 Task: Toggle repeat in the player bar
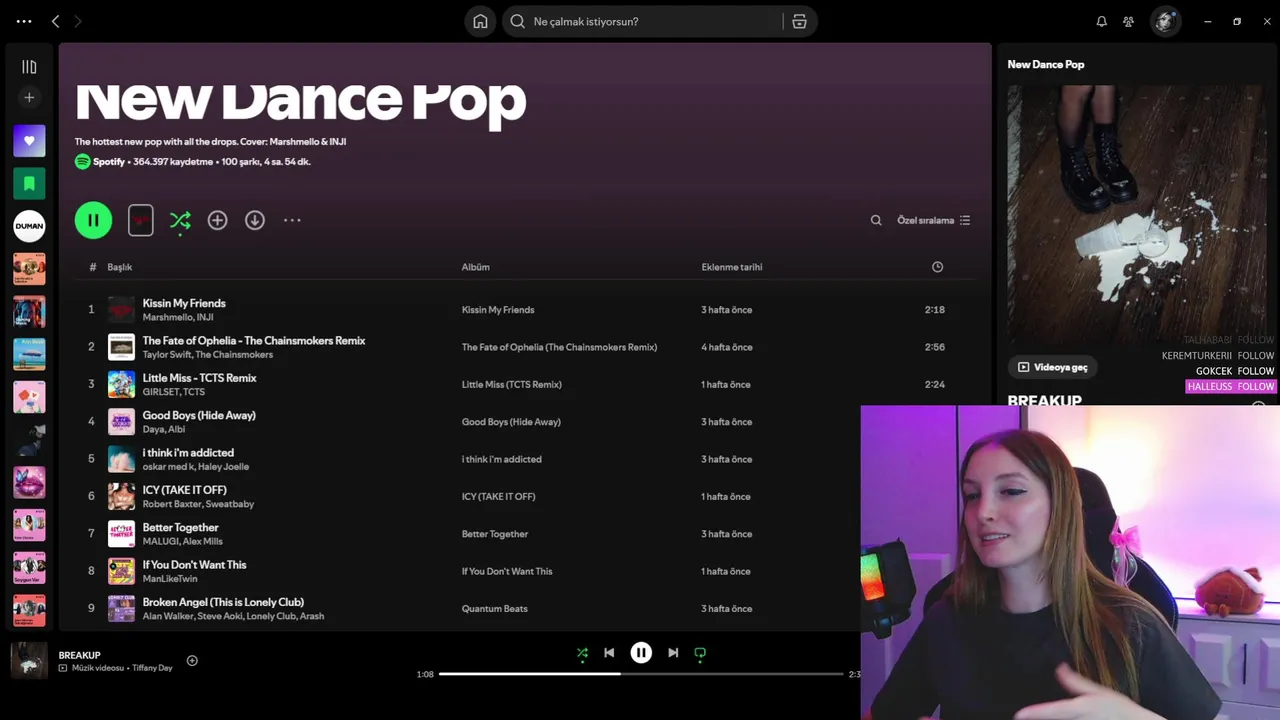pos(700,653)
